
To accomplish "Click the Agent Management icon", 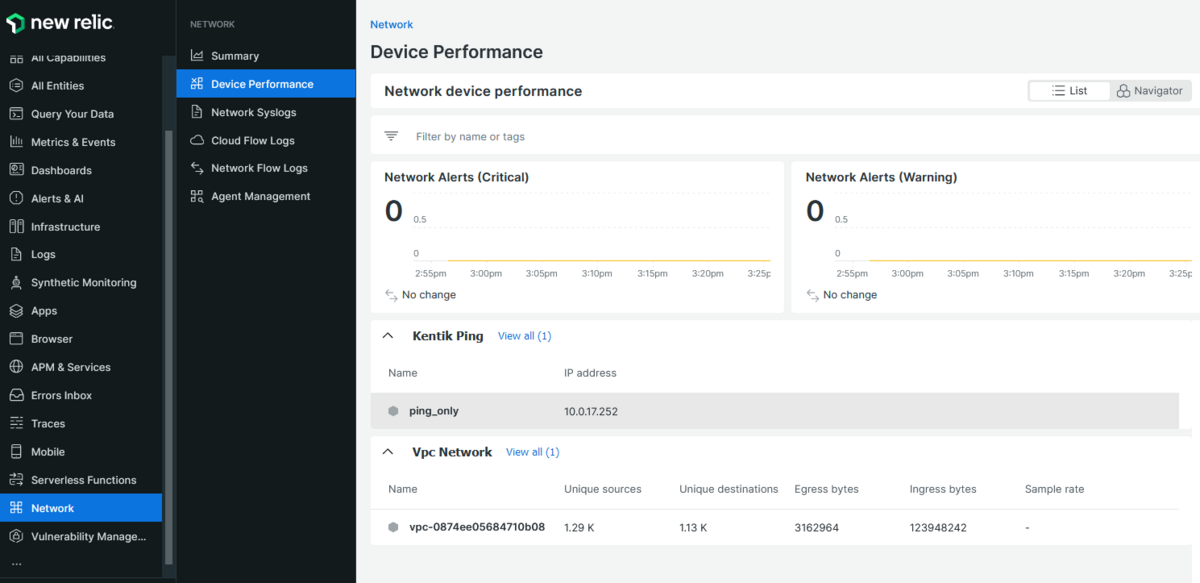I will click(x=197, y=197).
